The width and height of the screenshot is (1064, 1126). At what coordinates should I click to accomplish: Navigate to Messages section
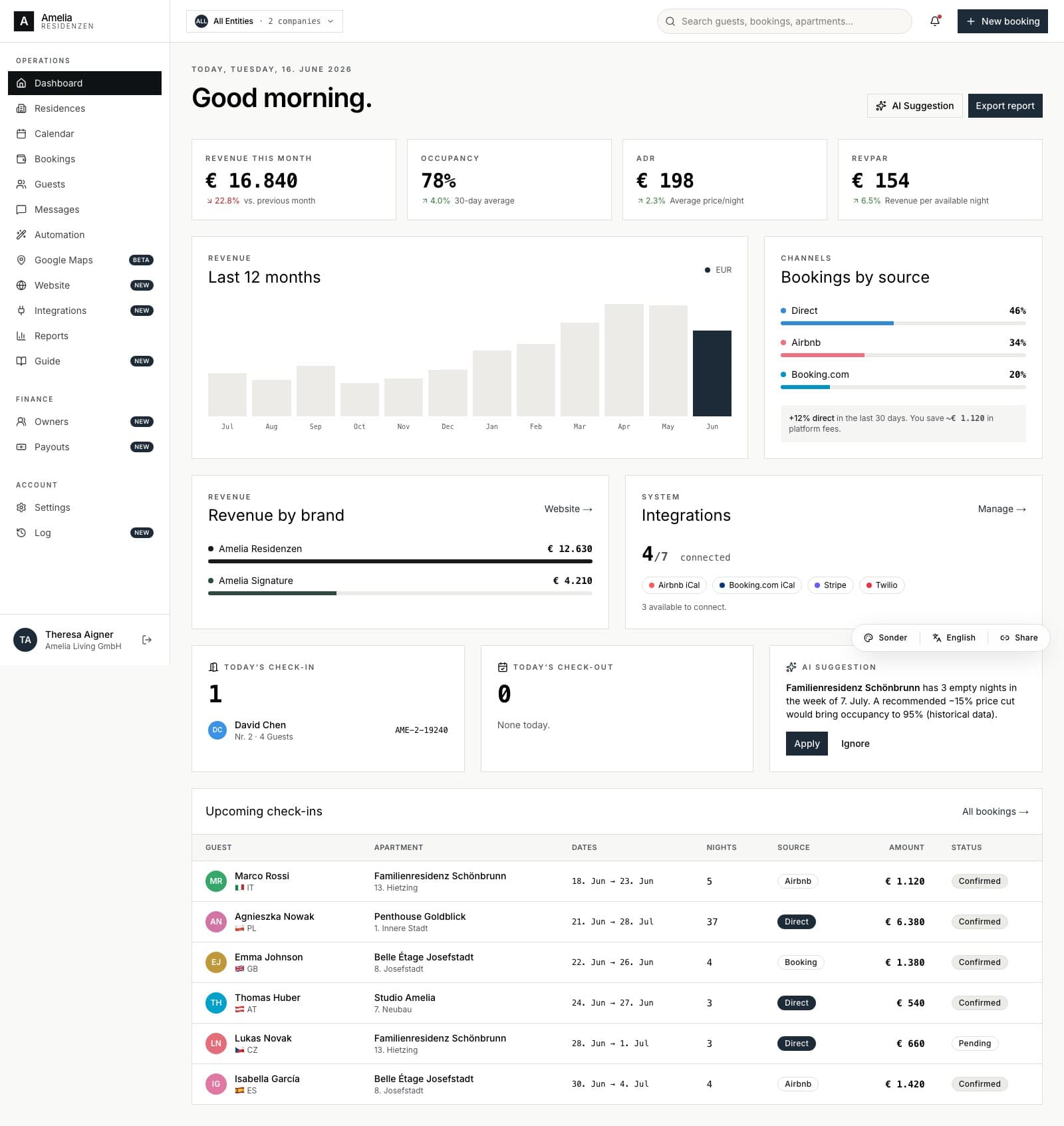pos(84,210)
